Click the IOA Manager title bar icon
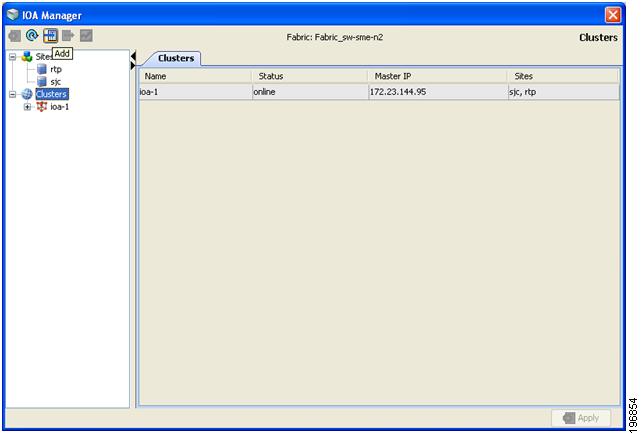This screenshot has width=641, height=433. click(x=13, y=15)
